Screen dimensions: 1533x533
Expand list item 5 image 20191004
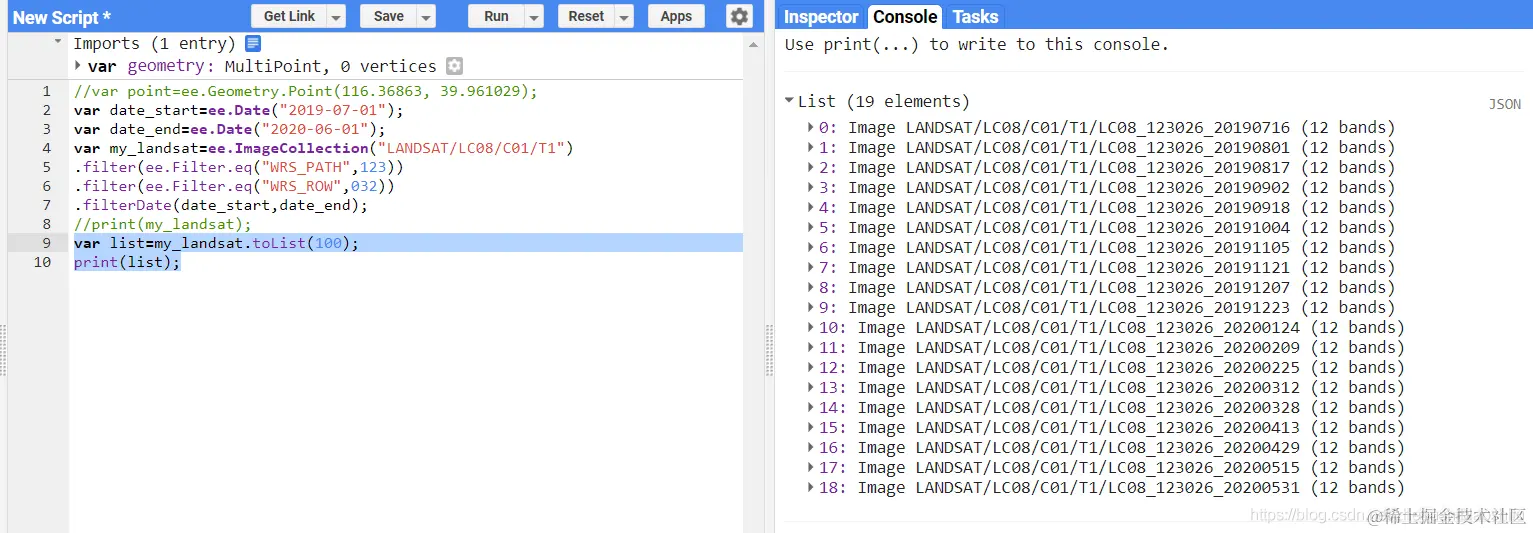point(811,227)
